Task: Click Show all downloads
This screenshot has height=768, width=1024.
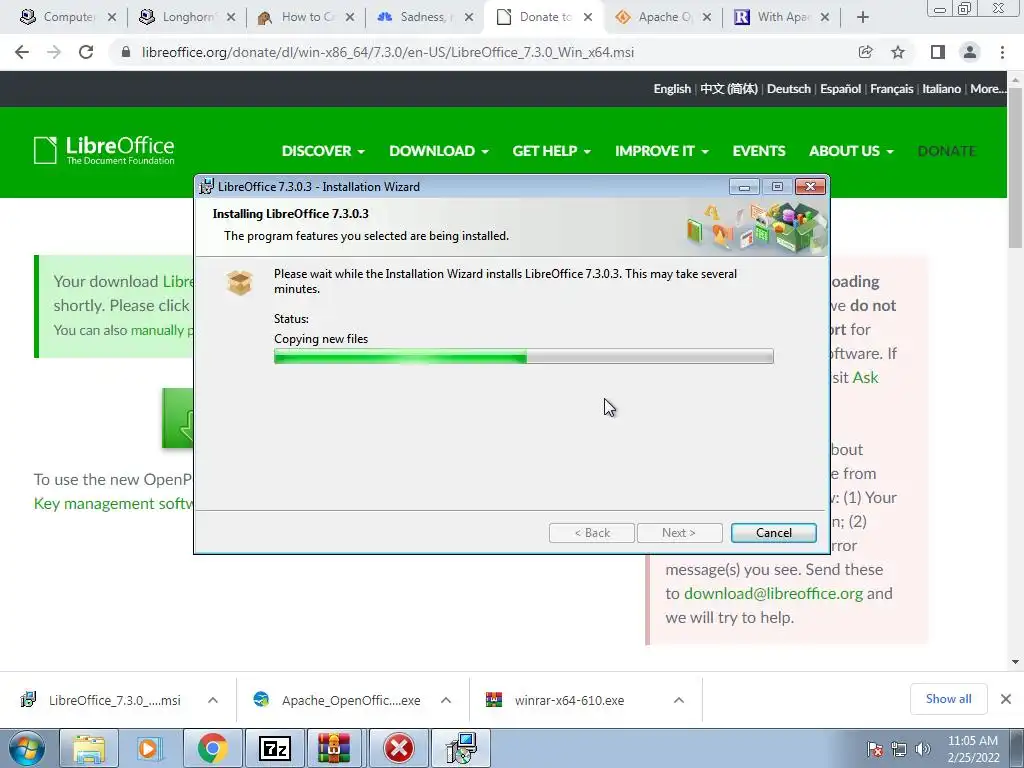Action: coord(948,699)
